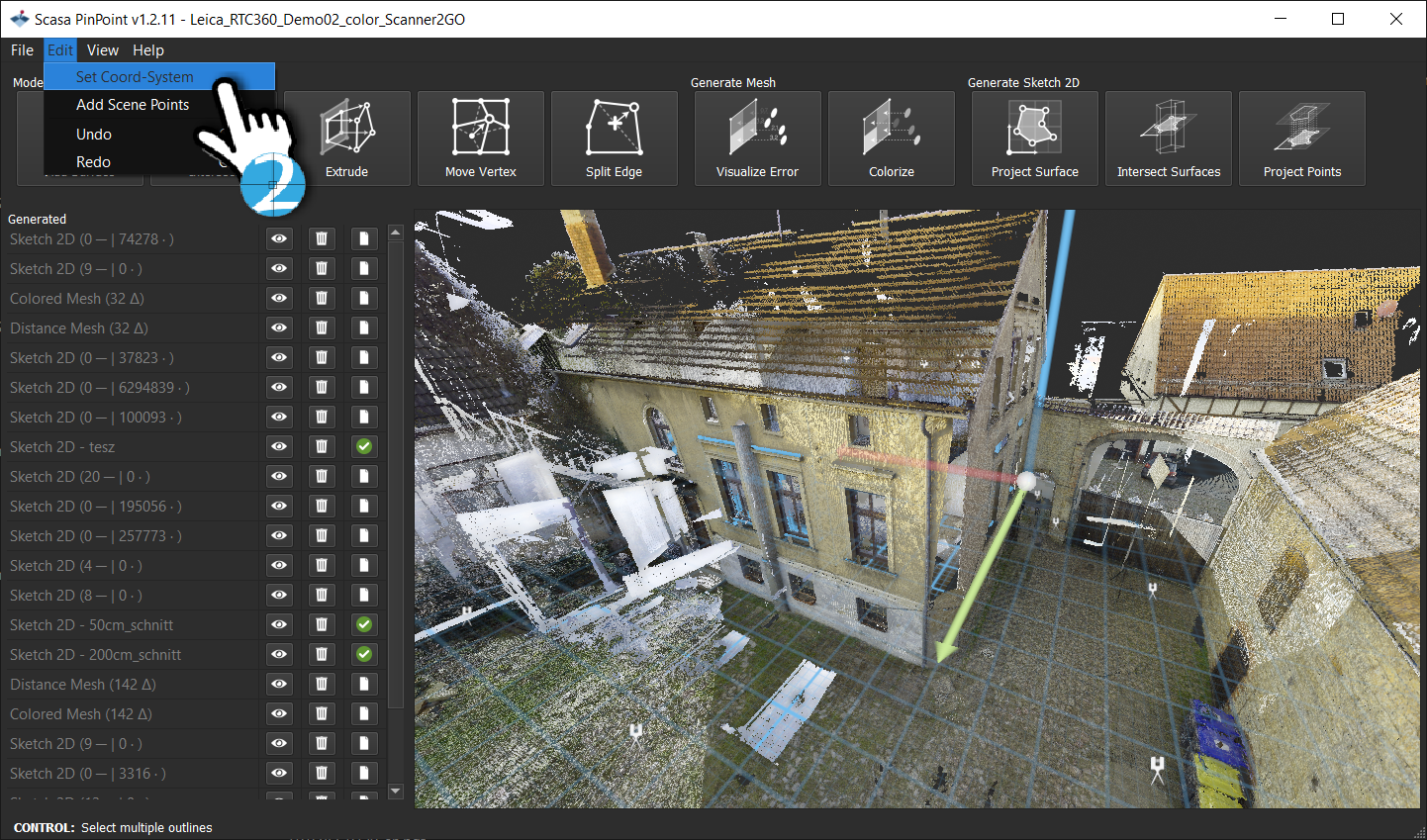Select the Extrude tool
The width and height of the screenshot is (1427, 840).
click(346, 139)
